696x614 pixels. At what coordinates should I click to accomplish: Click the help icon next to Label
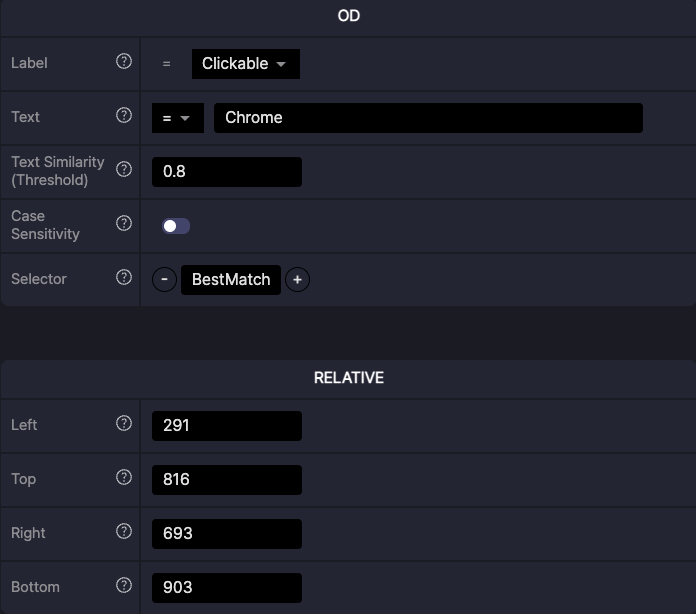point(124,62)
